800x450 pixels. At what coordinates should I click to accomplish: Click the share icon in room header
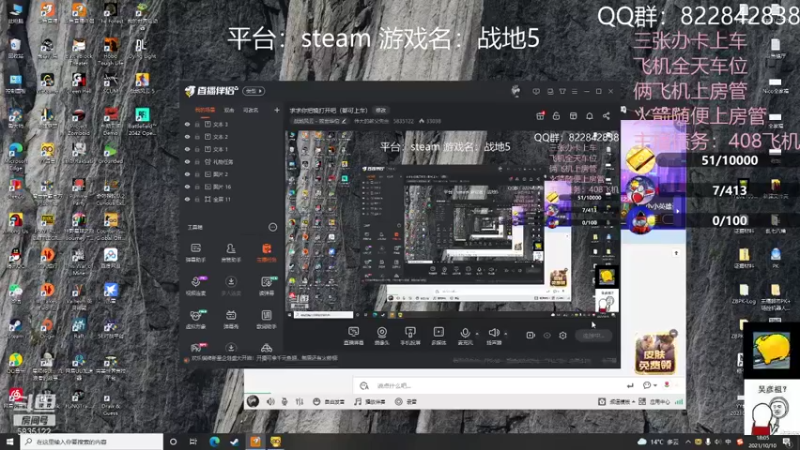606,116
